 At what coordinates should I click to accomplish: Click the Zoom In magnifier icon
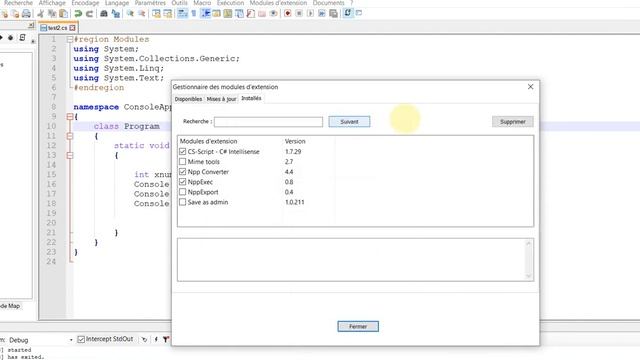(130, 13)
